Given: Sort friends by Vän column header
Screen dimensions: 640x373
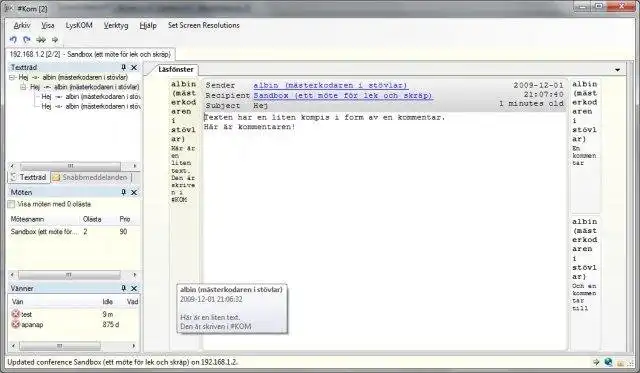Looking at the screenshot, I should click(x=54, y=302).
